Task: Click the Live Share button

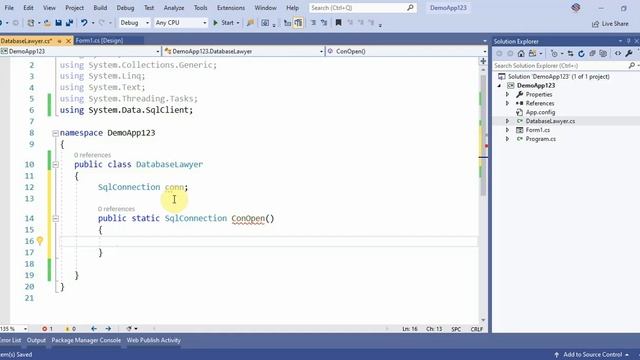Action: [610, 24]
